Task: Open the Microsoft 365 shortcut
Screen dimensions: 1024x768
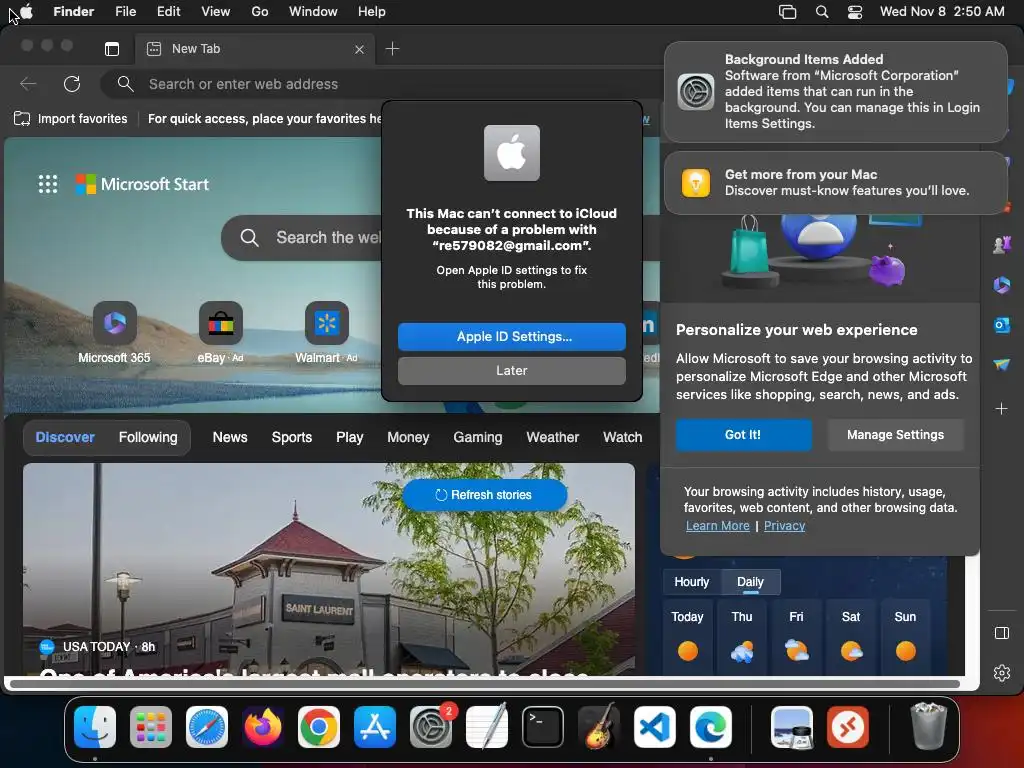Action: (x=114, y=333)
